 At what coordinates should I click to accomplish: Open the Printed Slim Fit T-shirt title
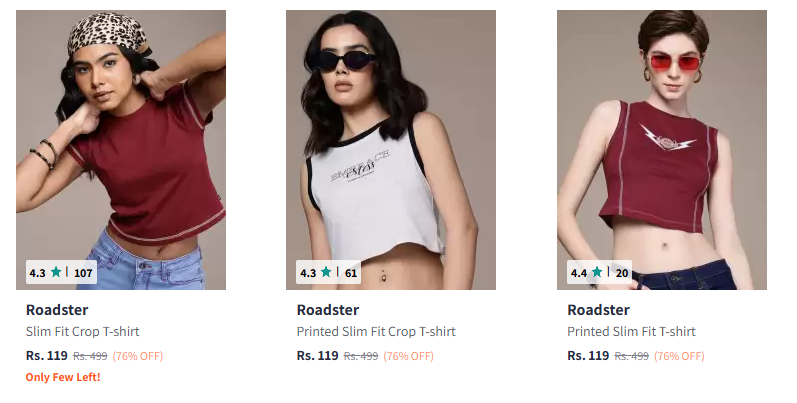[x=631, y=331]
